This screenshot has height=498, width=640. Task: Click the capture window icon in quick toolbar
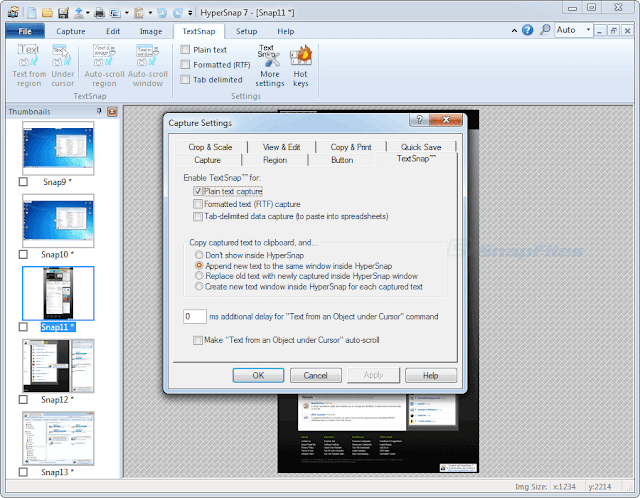[116, 13]
